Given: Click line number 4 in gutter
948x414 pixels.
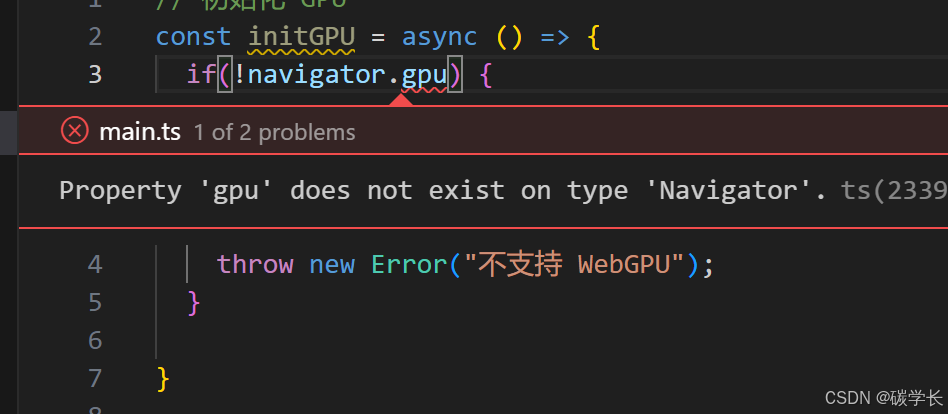Looking at the screenshot, I should [x=95, y=265].
